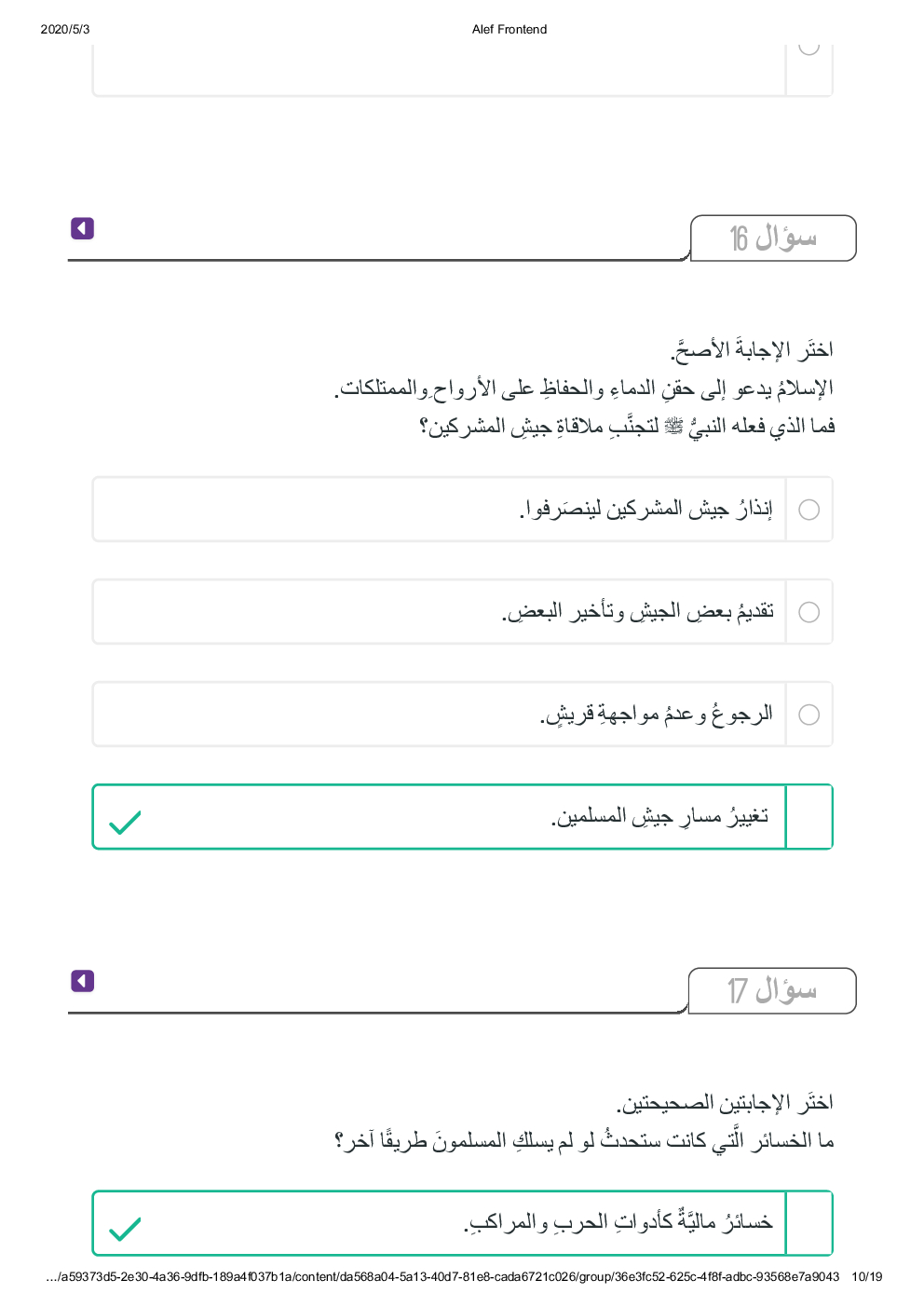Click the selected answer text "تغييرُ مسارِ جيشِ المسلمين"

point(660,817)
